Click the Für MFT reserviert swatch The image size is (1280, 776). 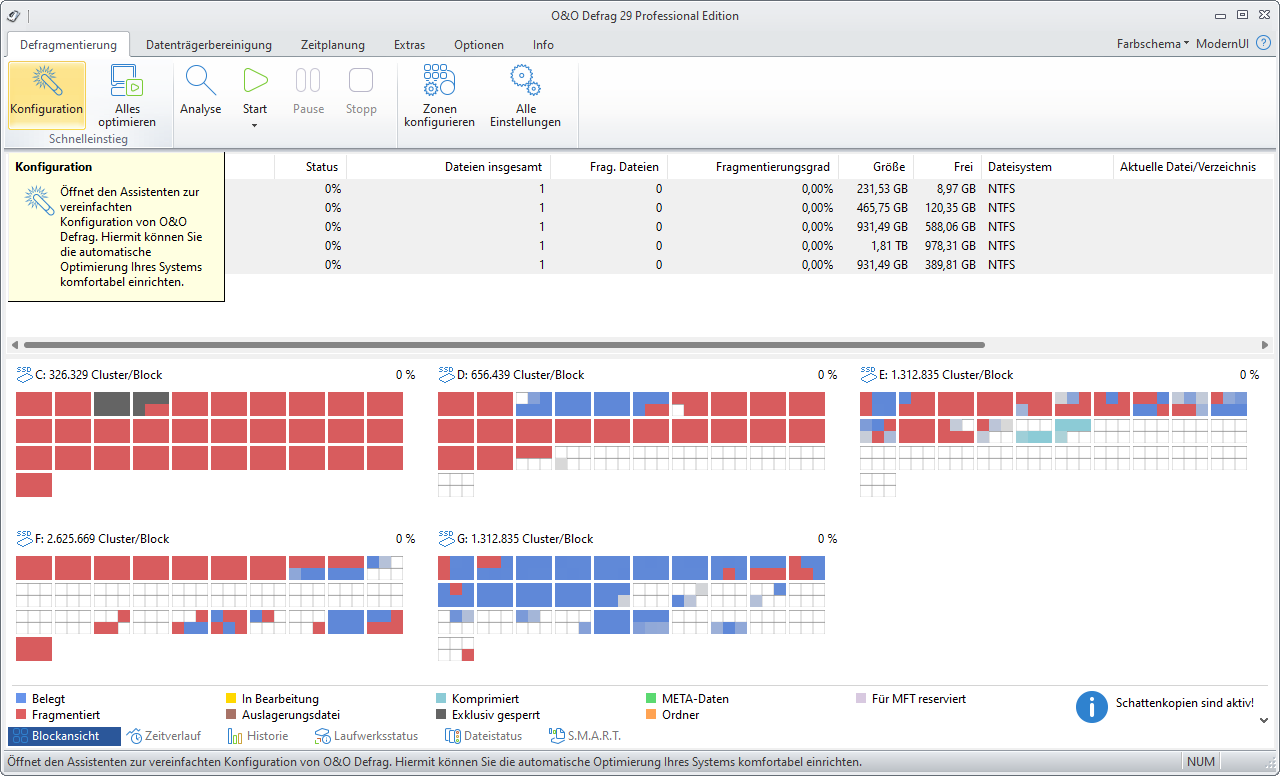coord(862,699)
